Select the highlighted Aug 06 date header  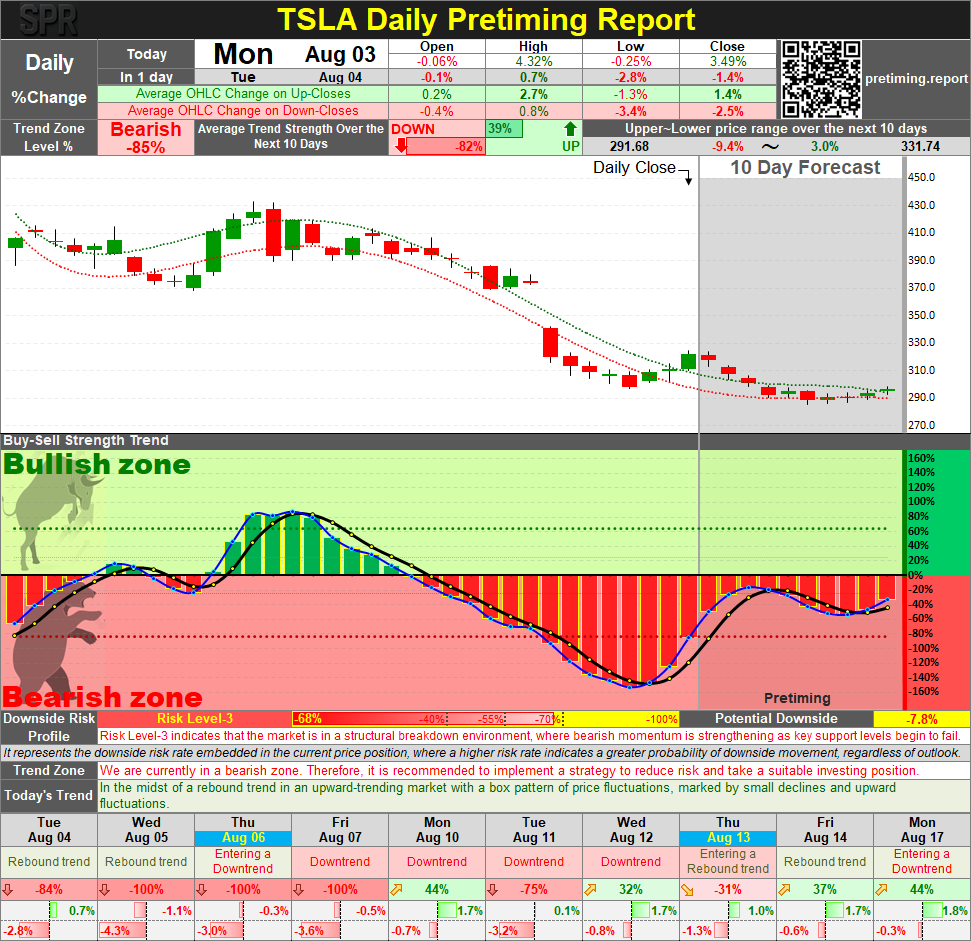[243, 838]
